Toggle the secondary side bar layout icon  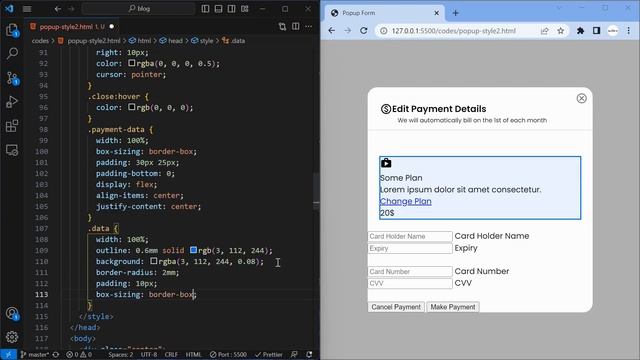coord(231,9)
